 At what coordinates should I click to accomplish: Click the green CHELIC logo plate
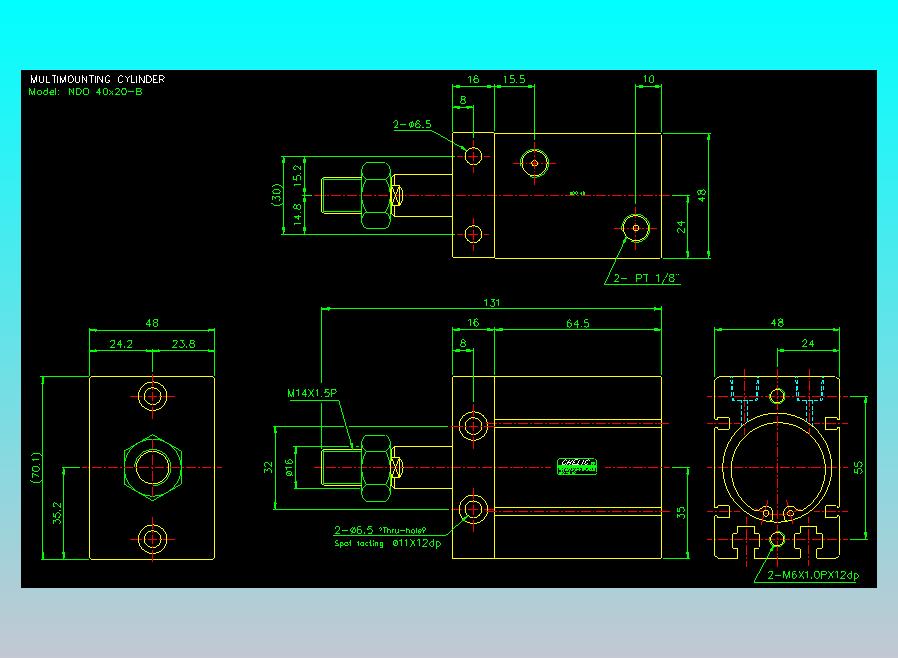(577, 467)
